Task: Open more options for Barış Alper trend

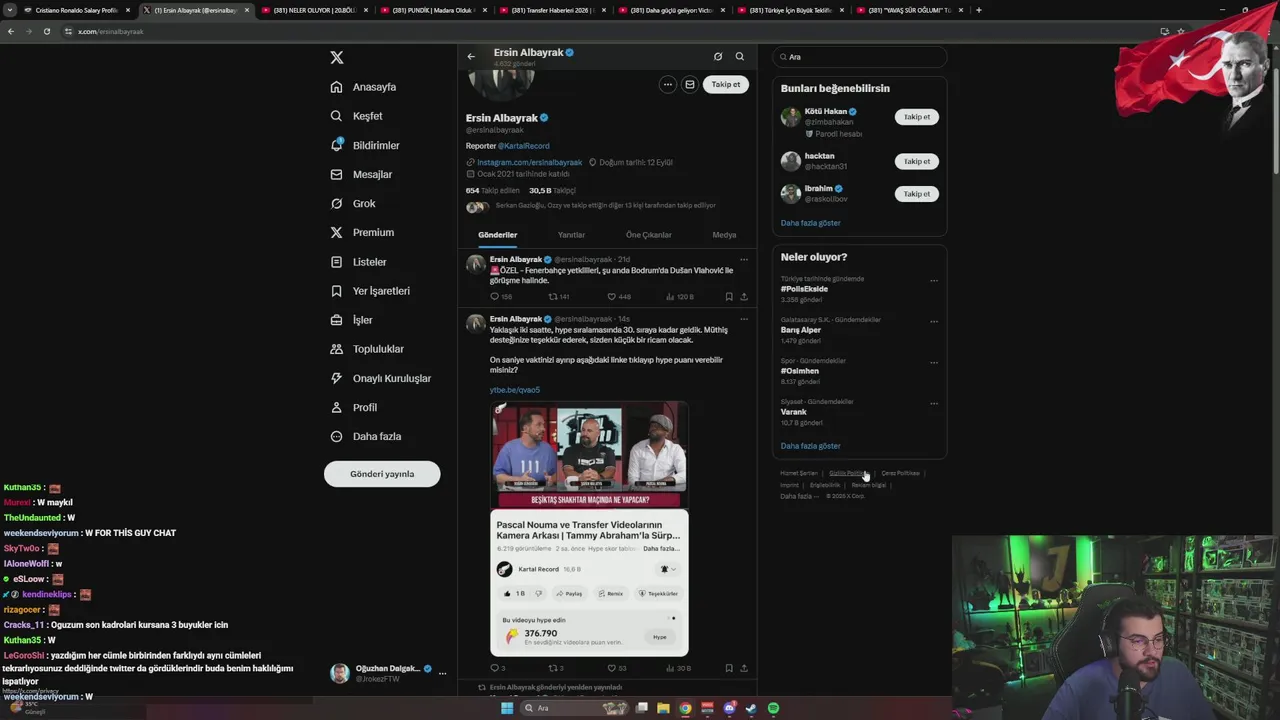Action: [x=934, y=322]
